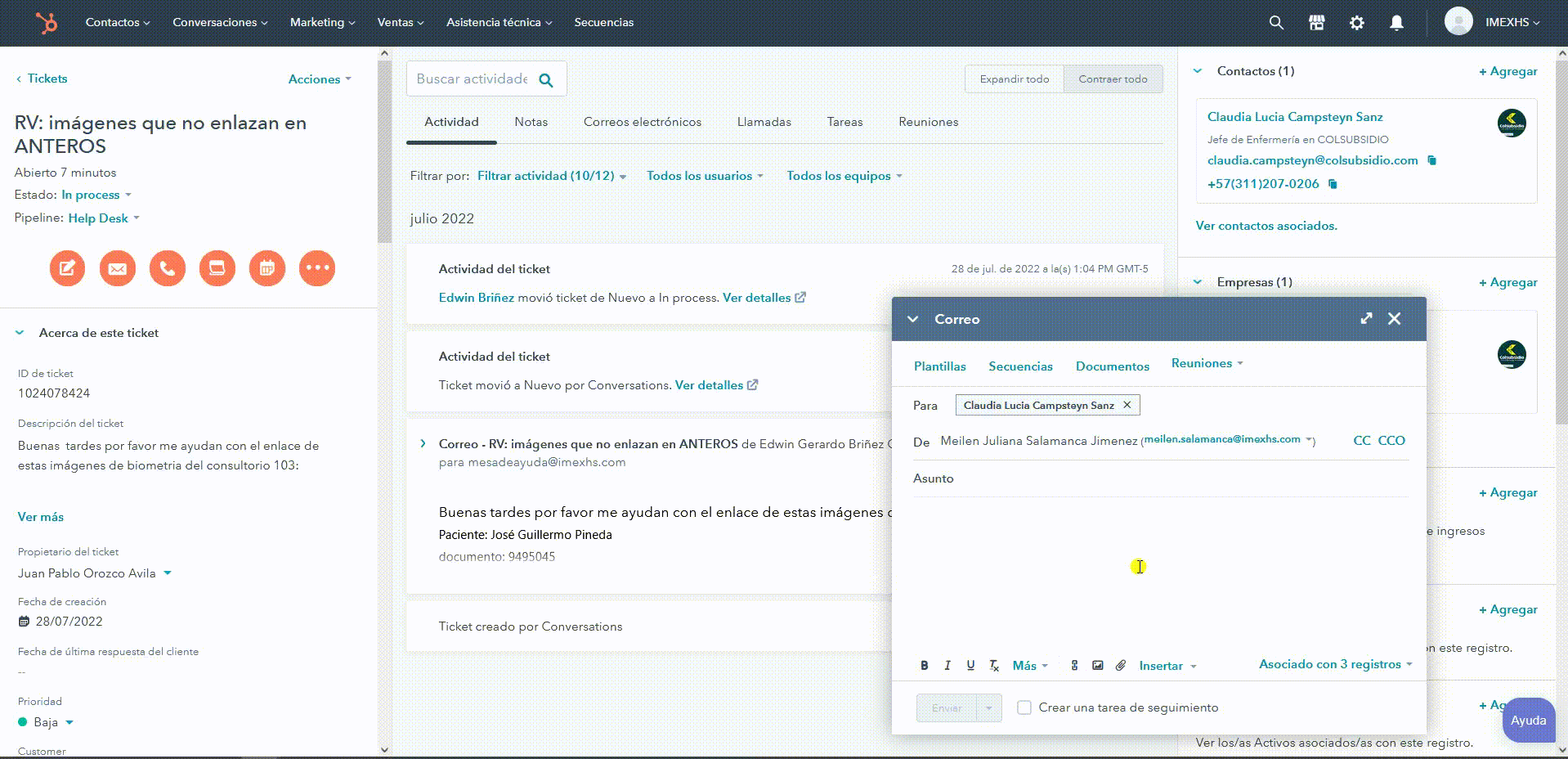Click the Ver más link

(41, 517)
